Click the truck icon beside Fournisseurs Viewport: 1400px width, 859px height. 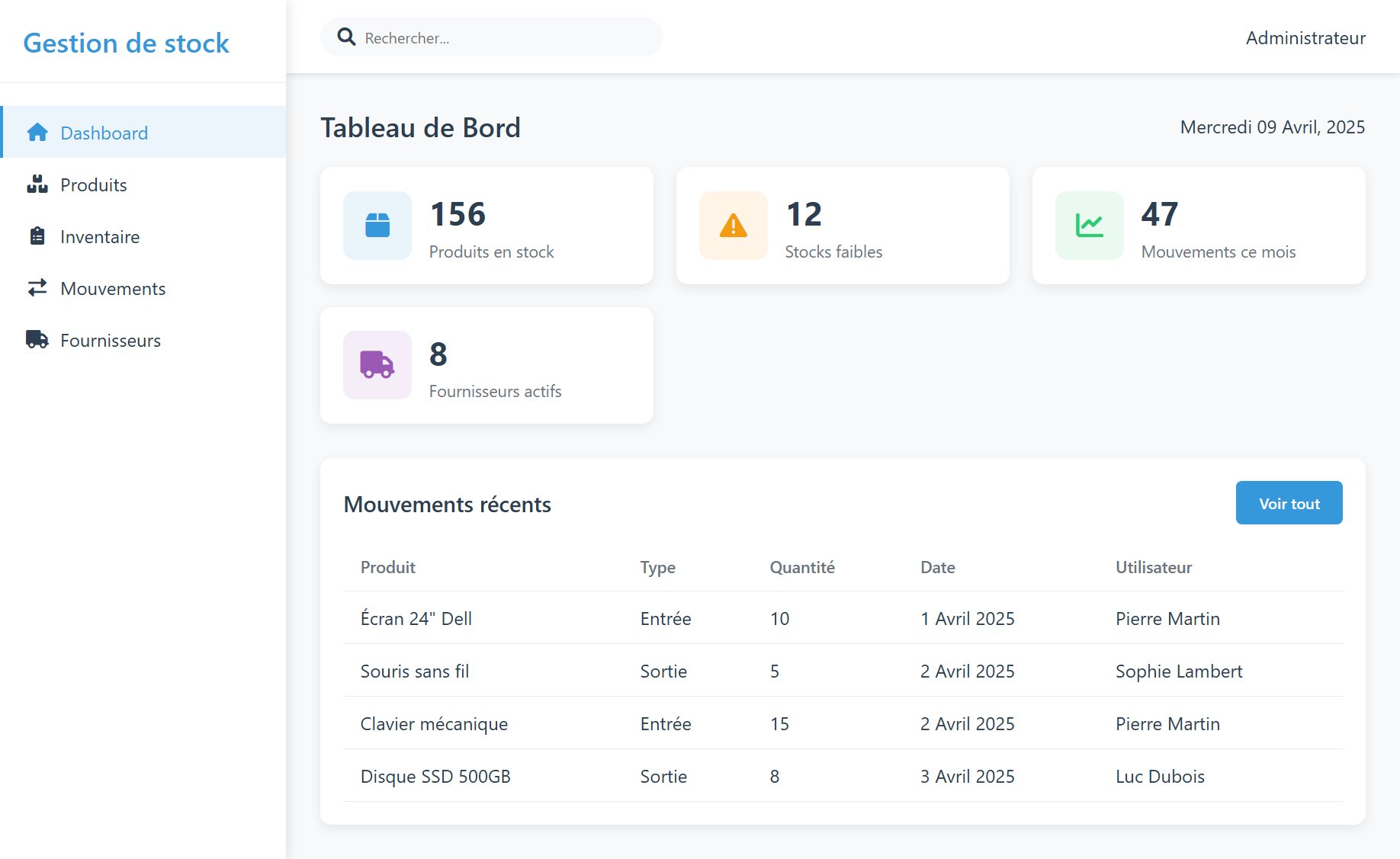tap(37, 340)
